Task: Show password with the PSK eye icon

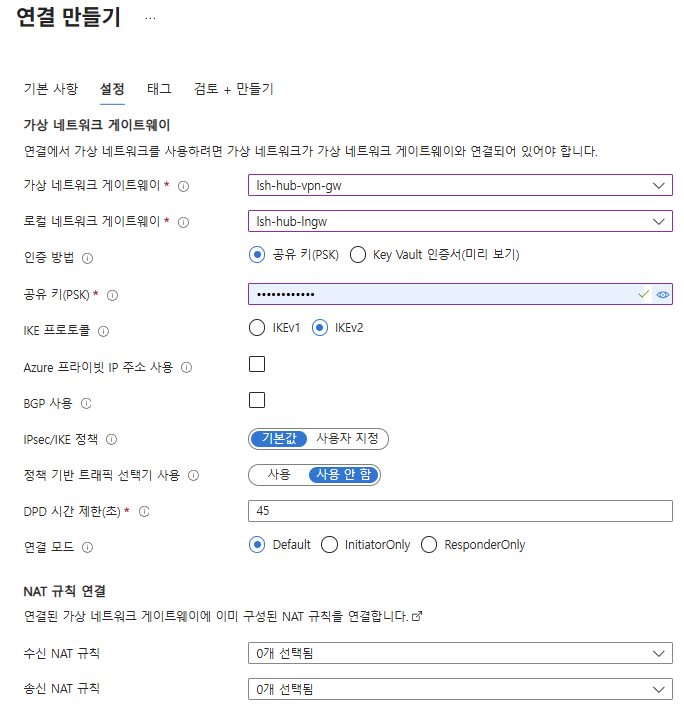Action: tap(662, 294)
